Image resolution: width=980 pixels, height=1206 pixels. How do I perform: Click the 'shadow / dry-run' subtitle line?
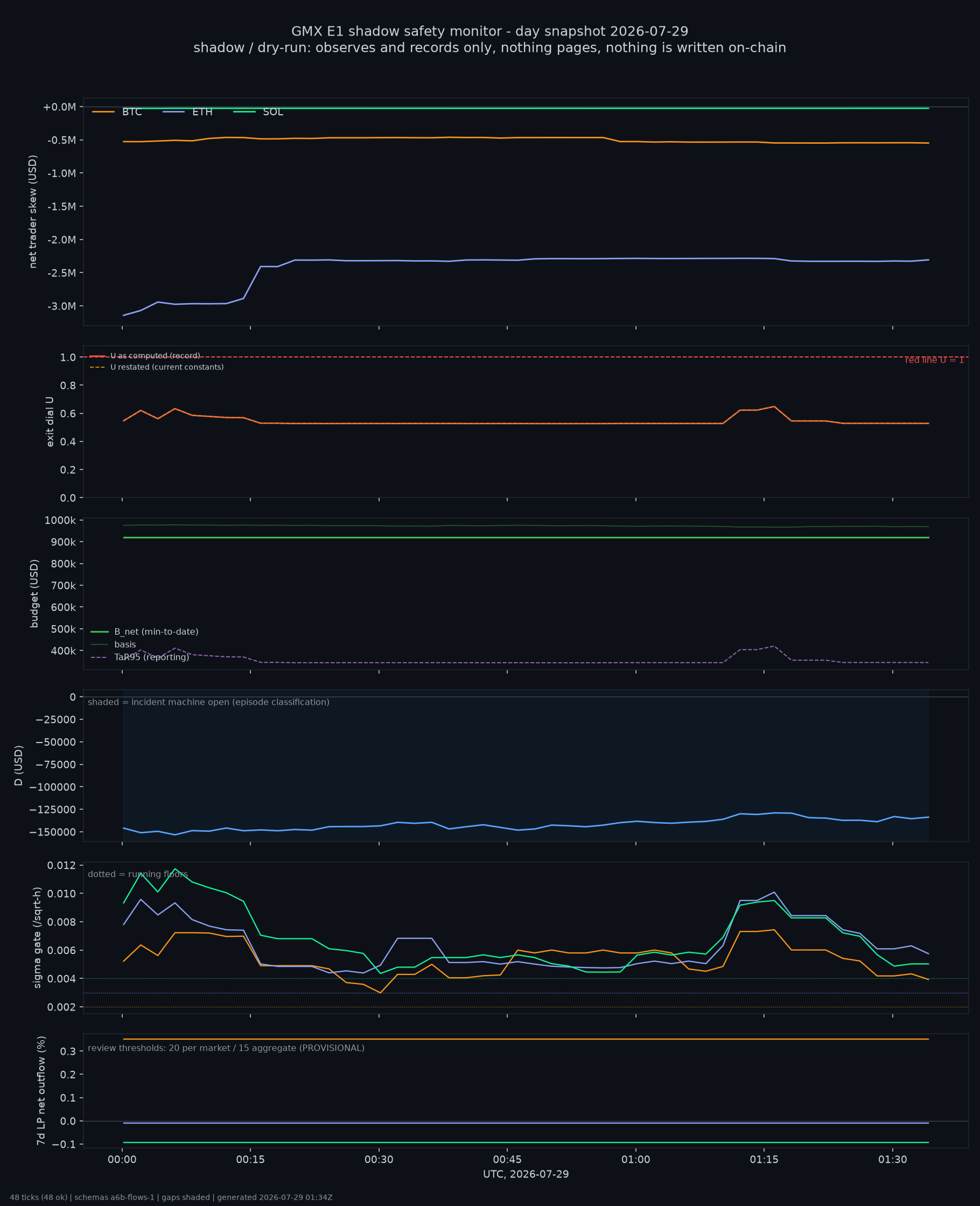pyautogui.click(x=489, y=48)
